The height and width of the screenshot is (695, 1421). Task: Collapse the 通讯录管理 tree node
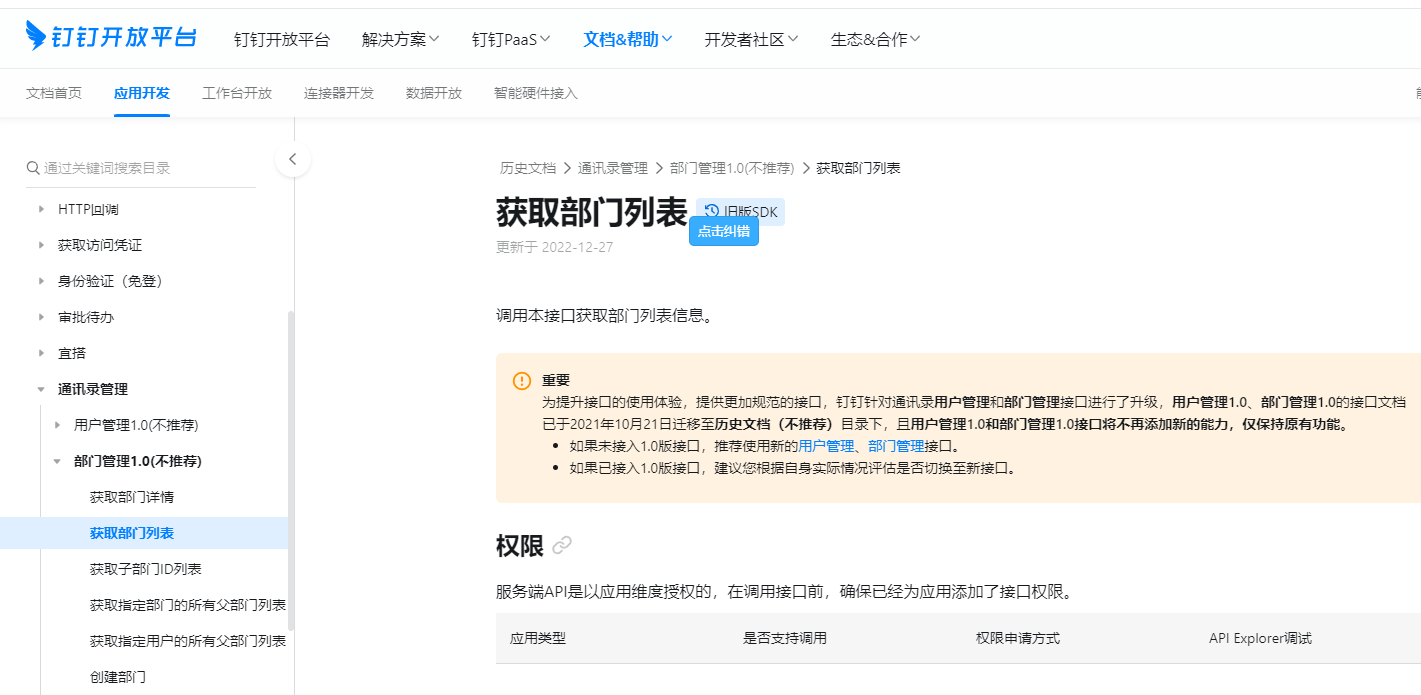point(41,389)
